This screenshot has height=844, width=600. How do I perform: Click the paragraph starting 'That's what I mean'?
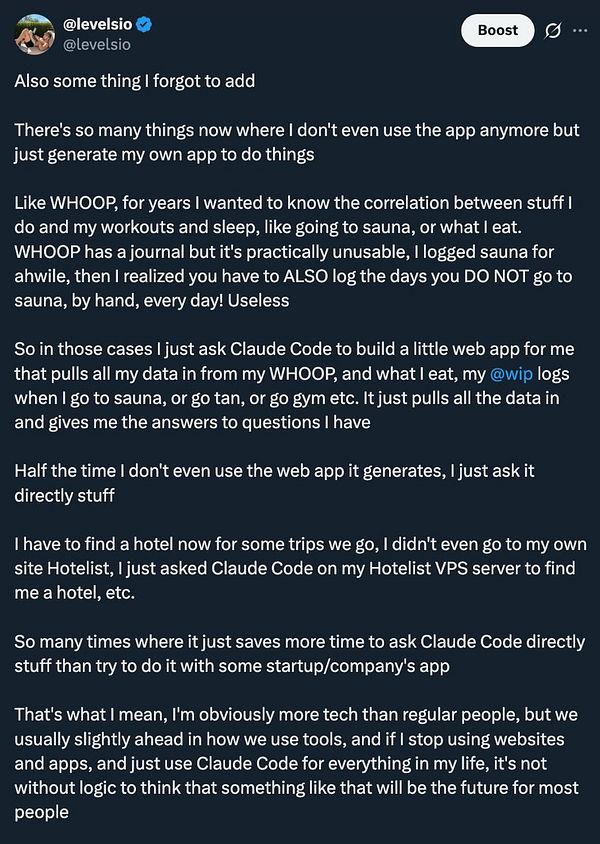297,763
